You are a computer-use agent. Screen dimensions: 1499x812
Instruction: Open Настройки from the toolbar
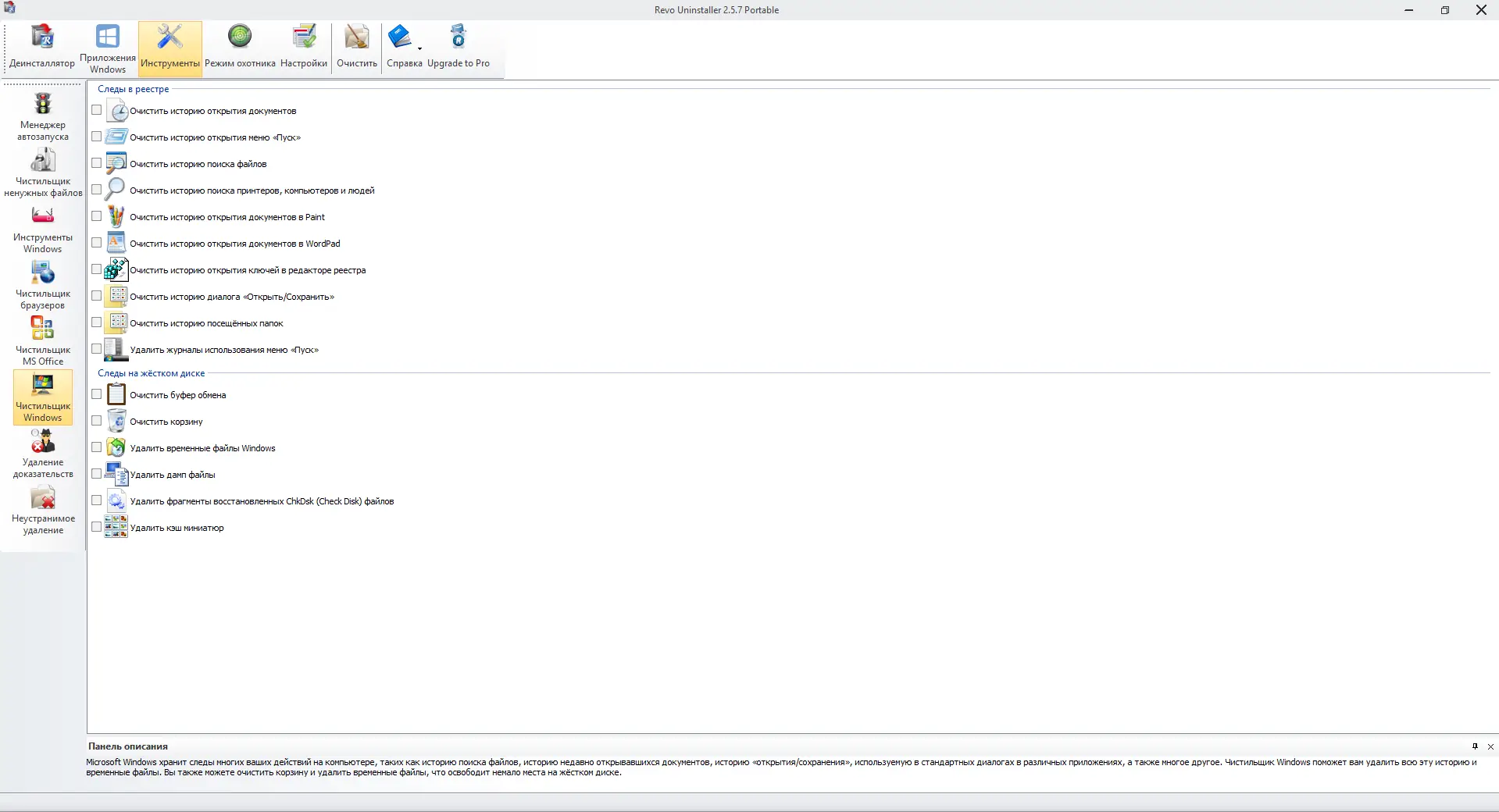[304, 48]
